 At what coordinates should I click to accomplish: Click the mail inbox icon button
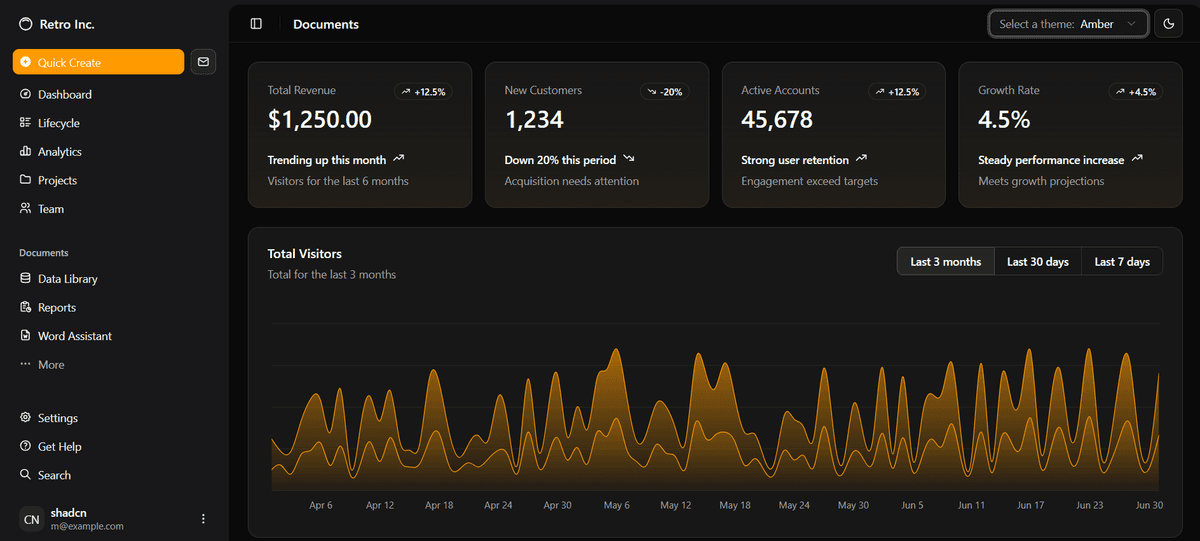pyautogui.click(x=203, y=62)
